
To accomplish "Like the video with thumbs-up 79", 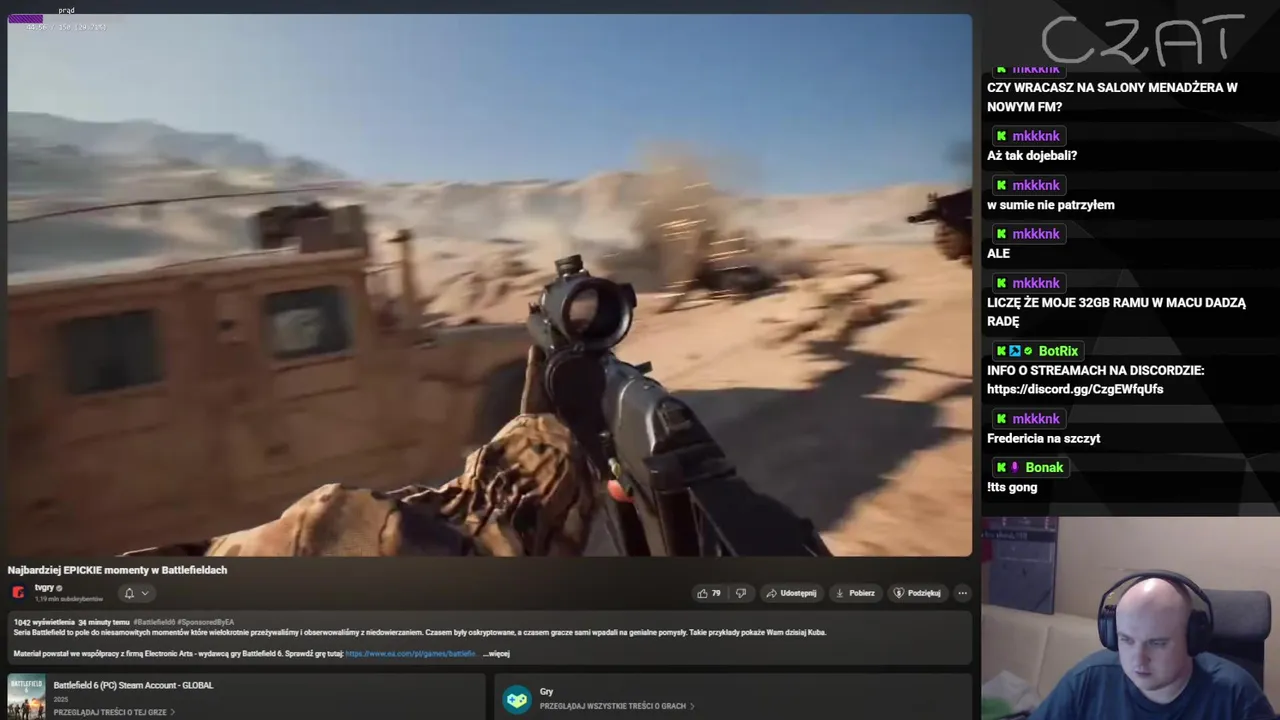I will point(709,593).
